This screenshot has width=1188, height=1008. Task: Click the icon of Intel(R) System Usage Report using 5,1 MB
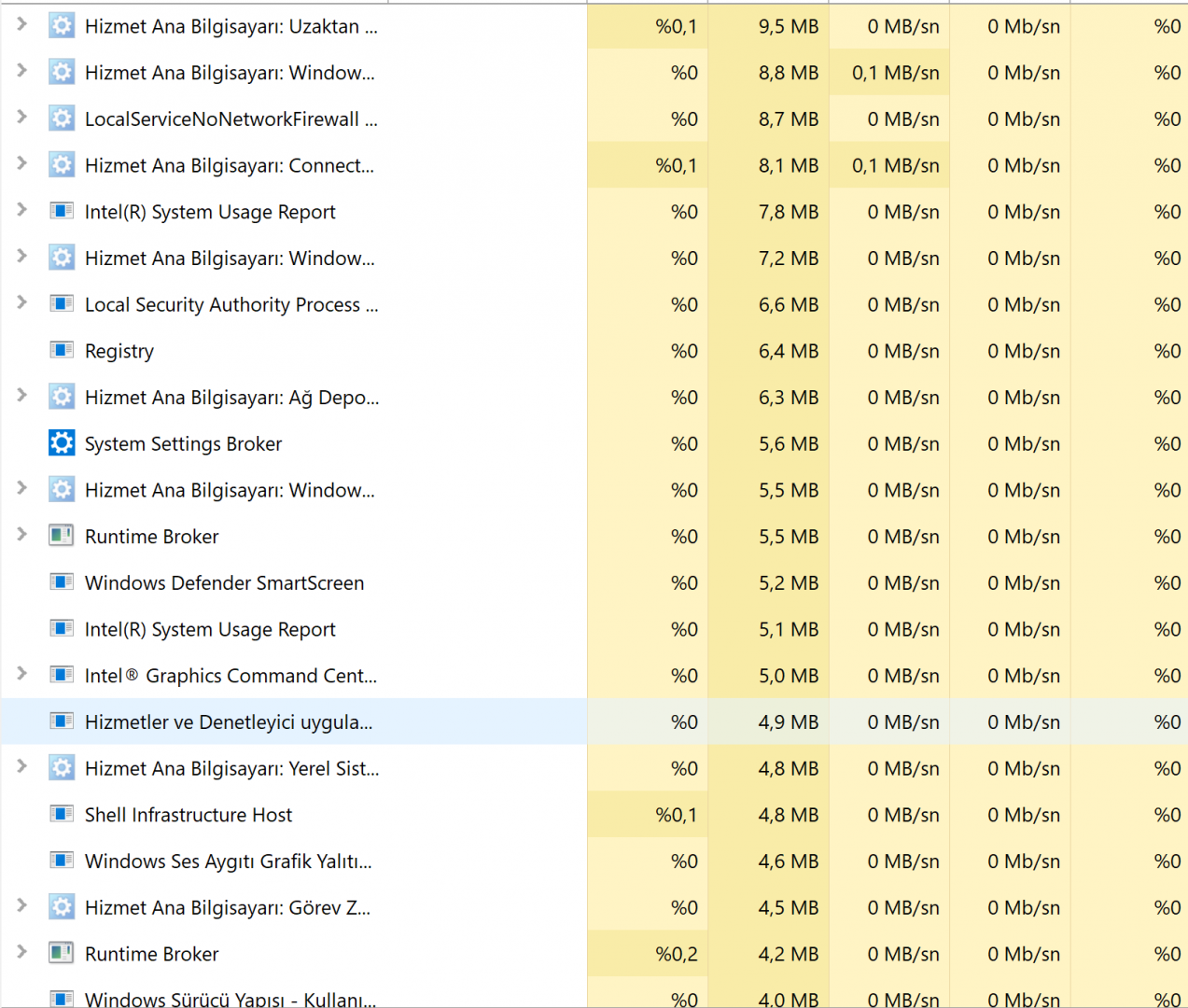tap(62, 628)
